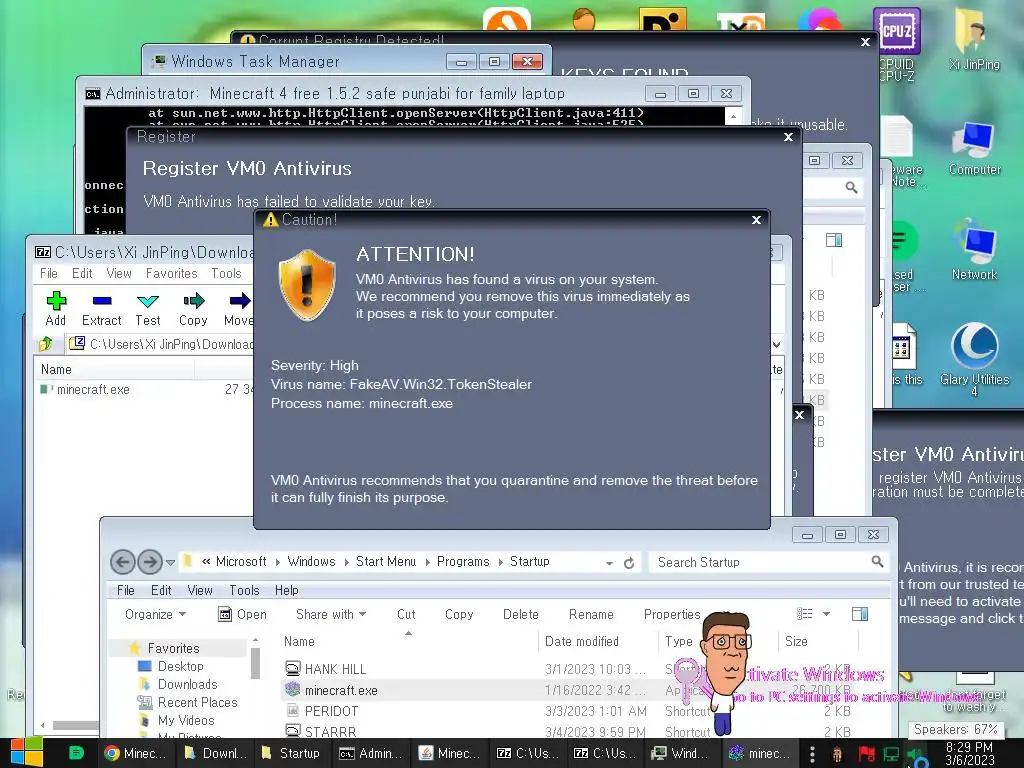Viewport: 1024px width, 768px height.
Task: Click the Programs breadcrumb in address bar
Action: pos(463,562)
